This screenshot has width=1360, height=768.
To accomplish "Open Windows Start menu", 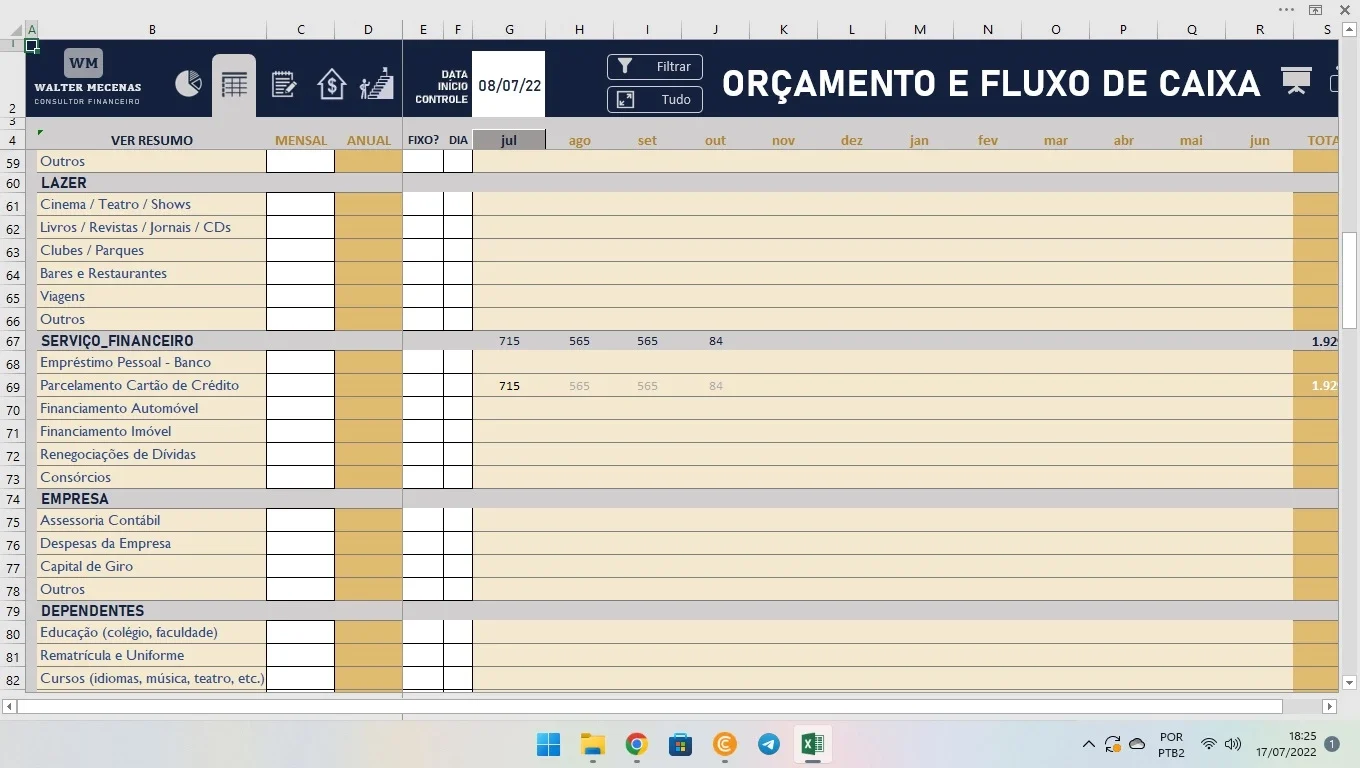I will click(548, 745).
